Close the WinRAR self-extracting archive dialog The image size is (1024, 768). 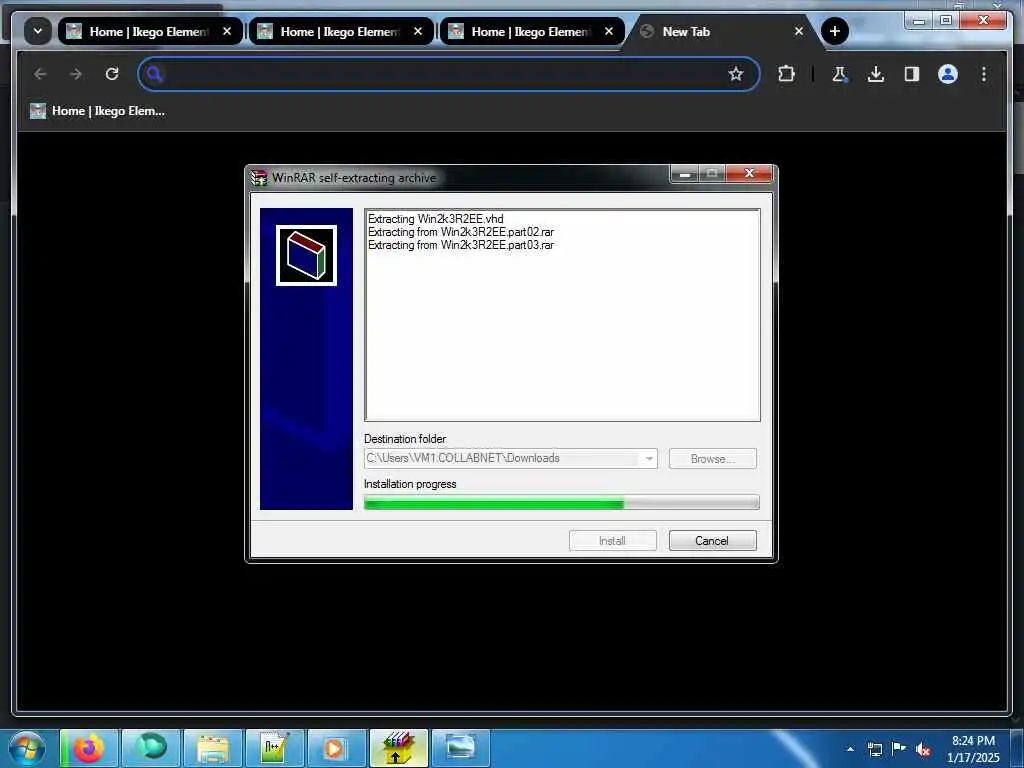[750, 174]
